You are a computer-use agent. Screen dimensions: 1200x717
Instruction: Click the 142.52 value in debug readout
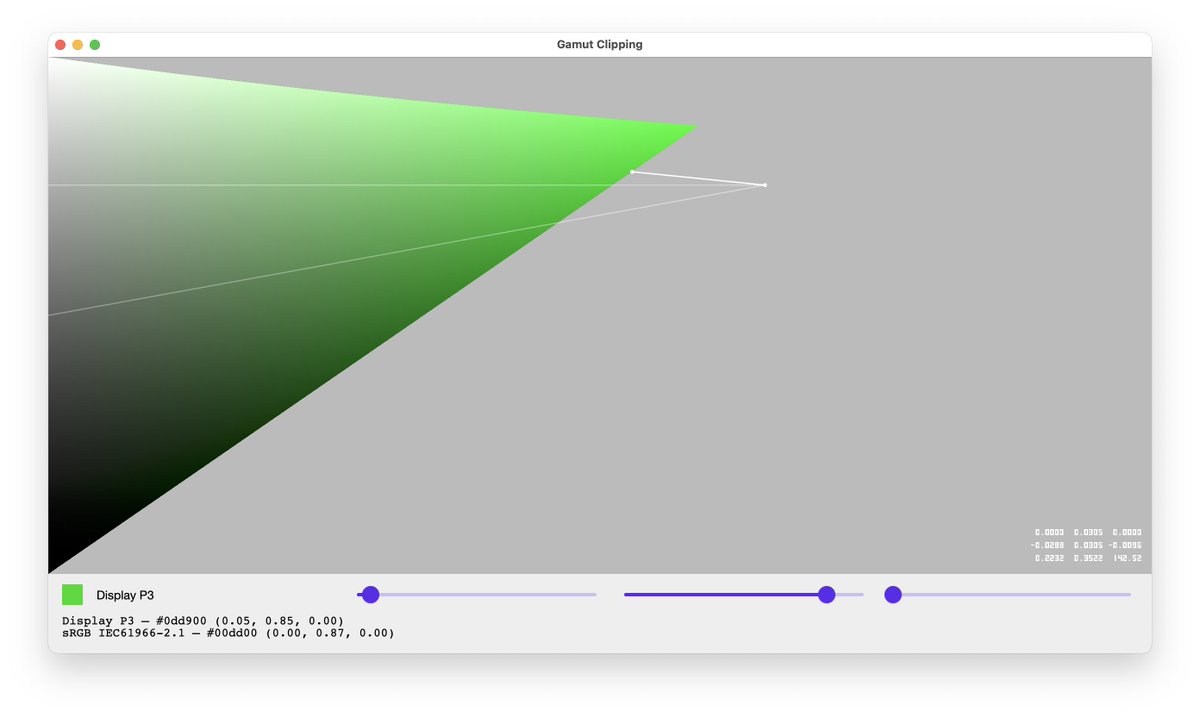click(x=1127, y=558)
